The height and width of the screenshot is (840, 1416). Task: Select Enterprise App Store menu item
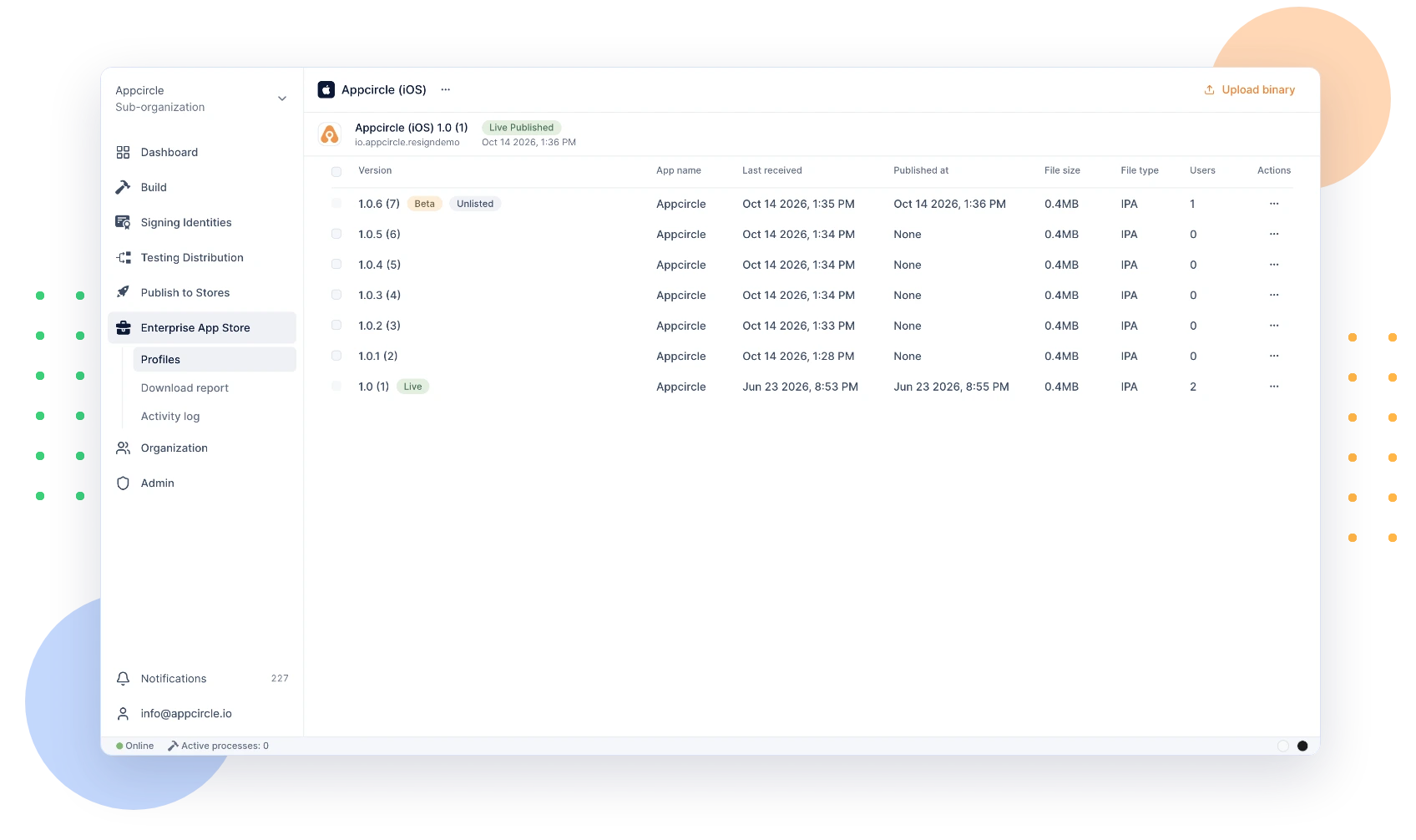[202, 327]
